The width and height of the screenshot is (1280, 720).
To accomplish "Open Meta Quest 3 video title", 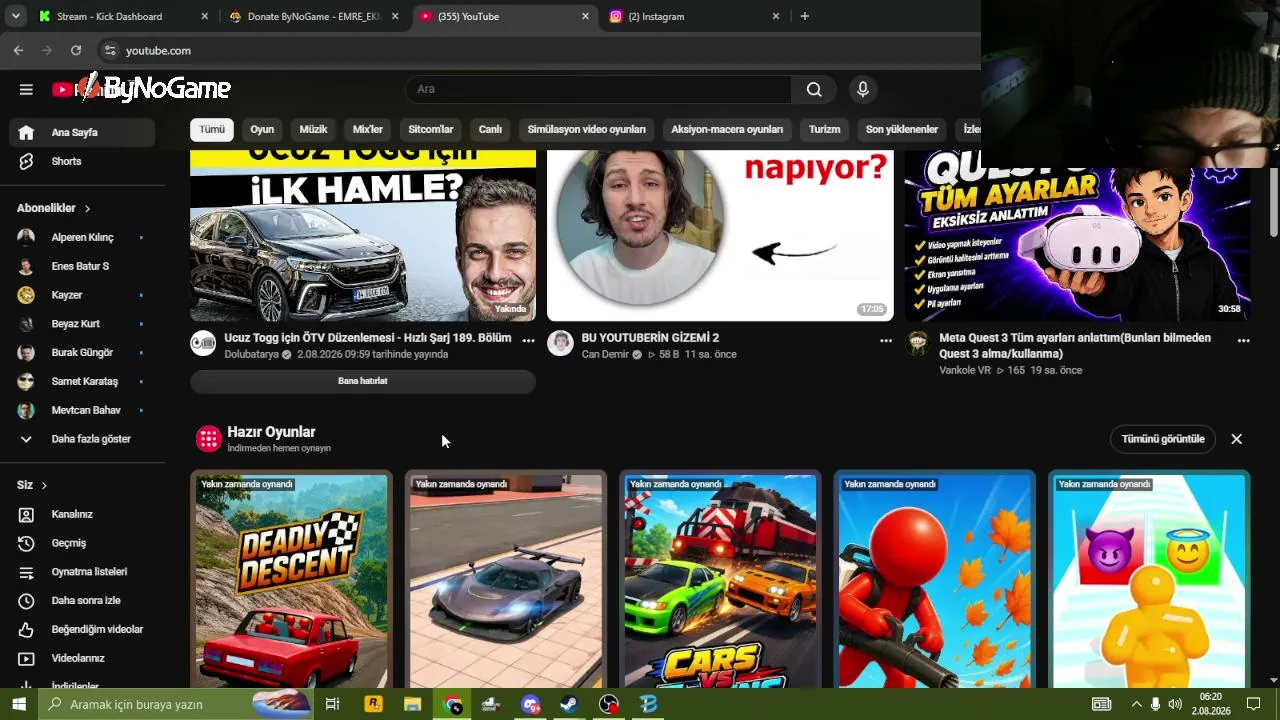I will click(1075, 346).
